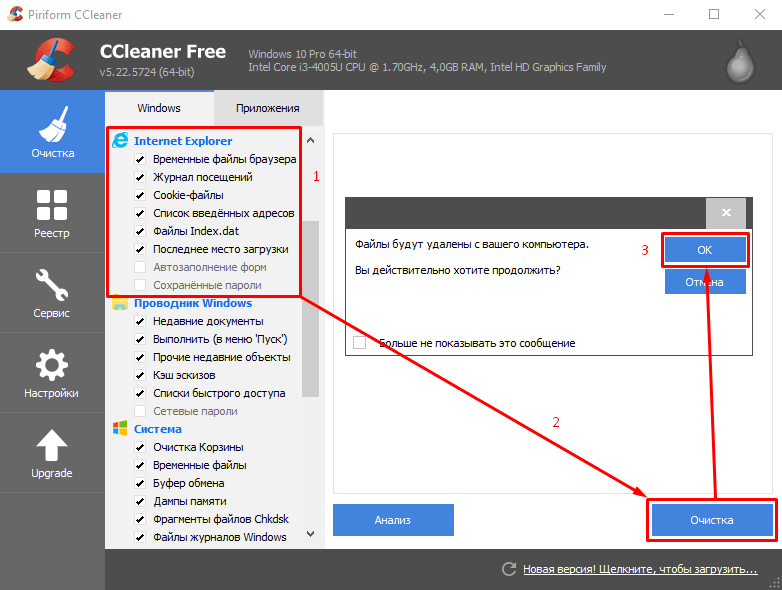Viewport: 782px width, 590px height.
Task: Uncheck Недавние документы
Action: point(140,322)
